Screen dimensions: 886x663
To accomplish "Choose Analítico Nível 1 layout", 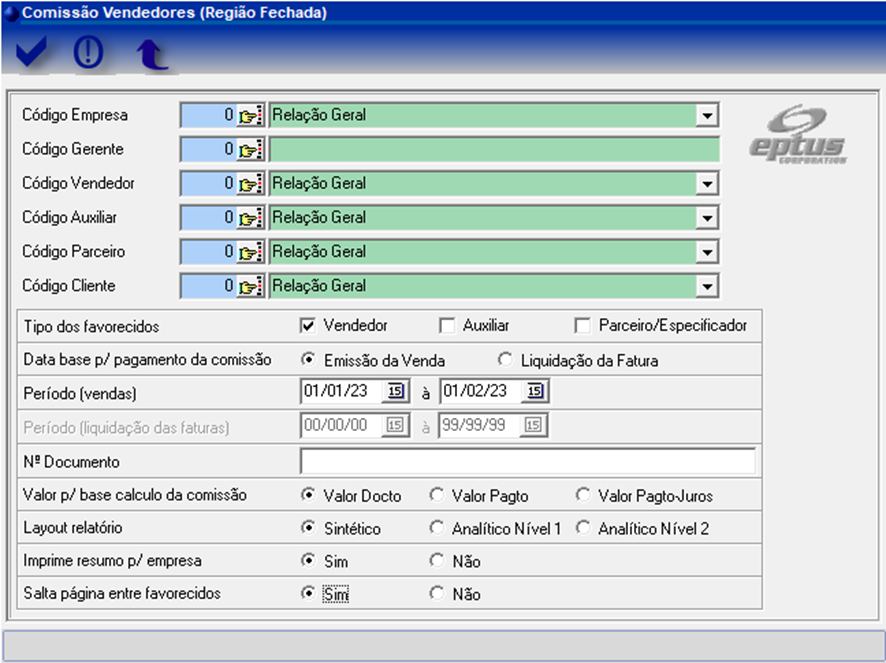I will click(436, 528).
